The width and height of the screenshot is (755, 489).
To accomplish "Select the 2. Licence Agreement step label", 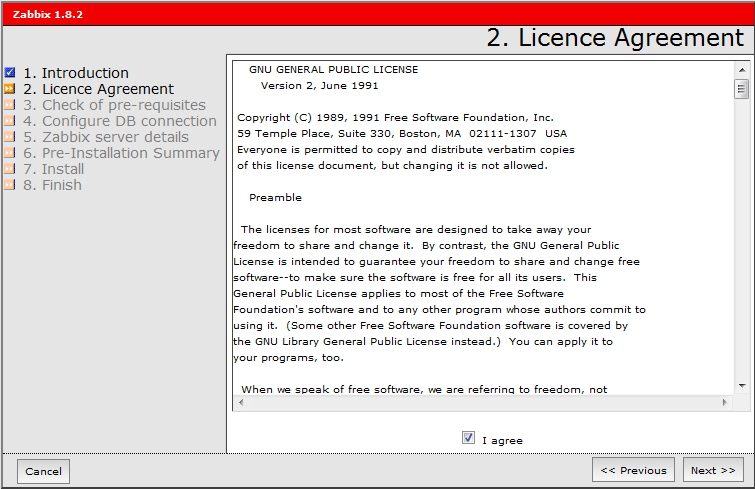I will (98, 89).
